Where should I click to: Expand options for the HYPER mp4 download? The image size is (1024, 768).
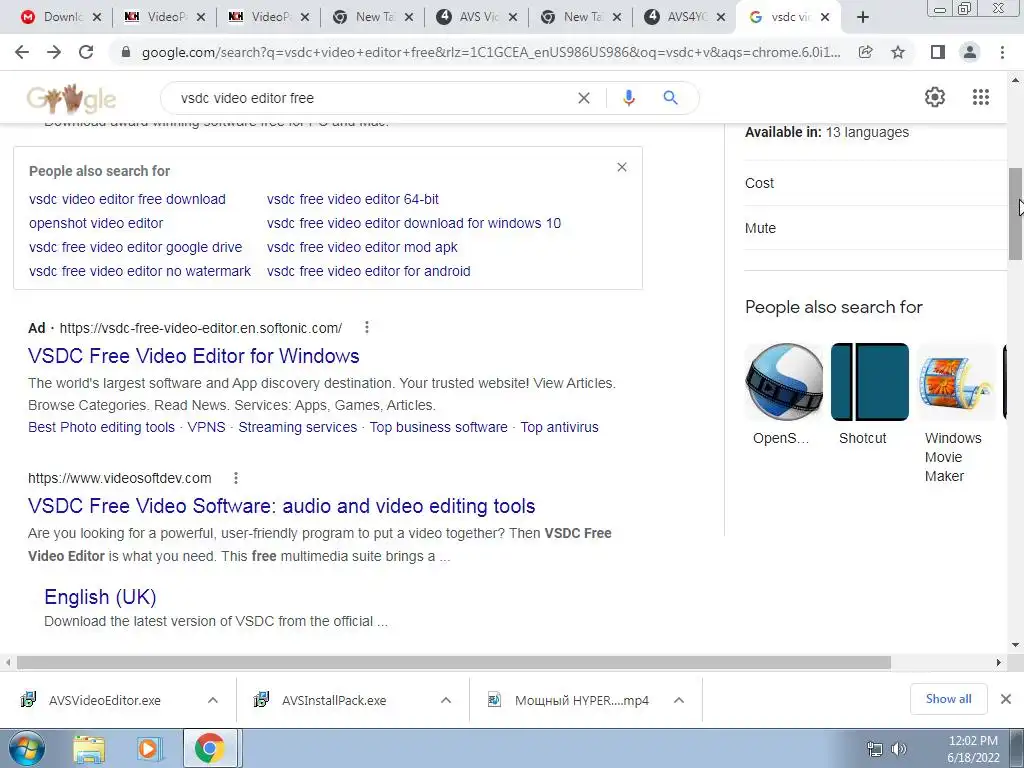(679, 700)
